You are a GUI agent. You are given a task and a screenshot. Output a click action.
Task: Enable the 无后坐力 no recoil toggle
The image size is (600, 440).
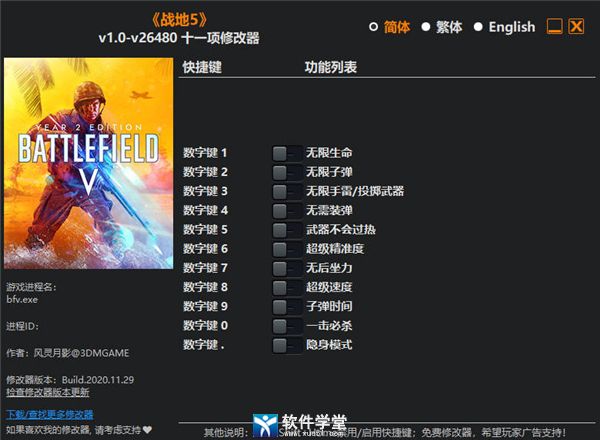click(287, 269)
